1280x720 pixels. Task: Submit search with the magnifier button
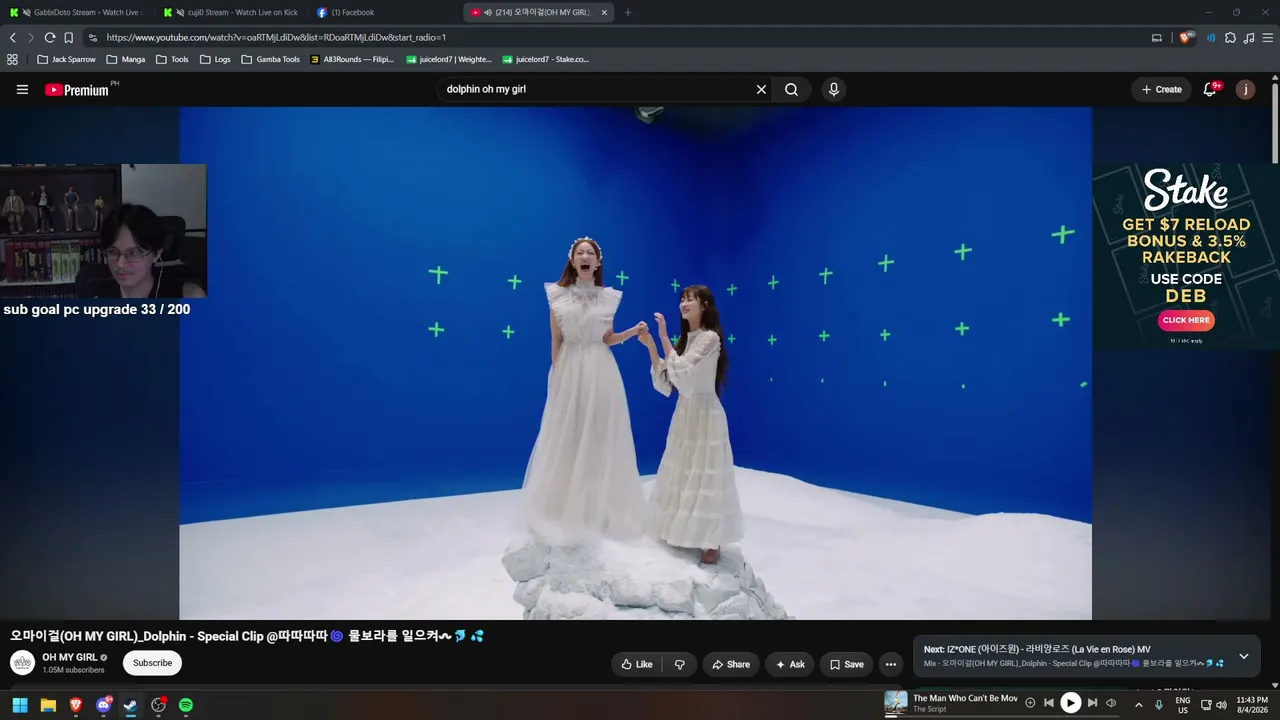791,89
